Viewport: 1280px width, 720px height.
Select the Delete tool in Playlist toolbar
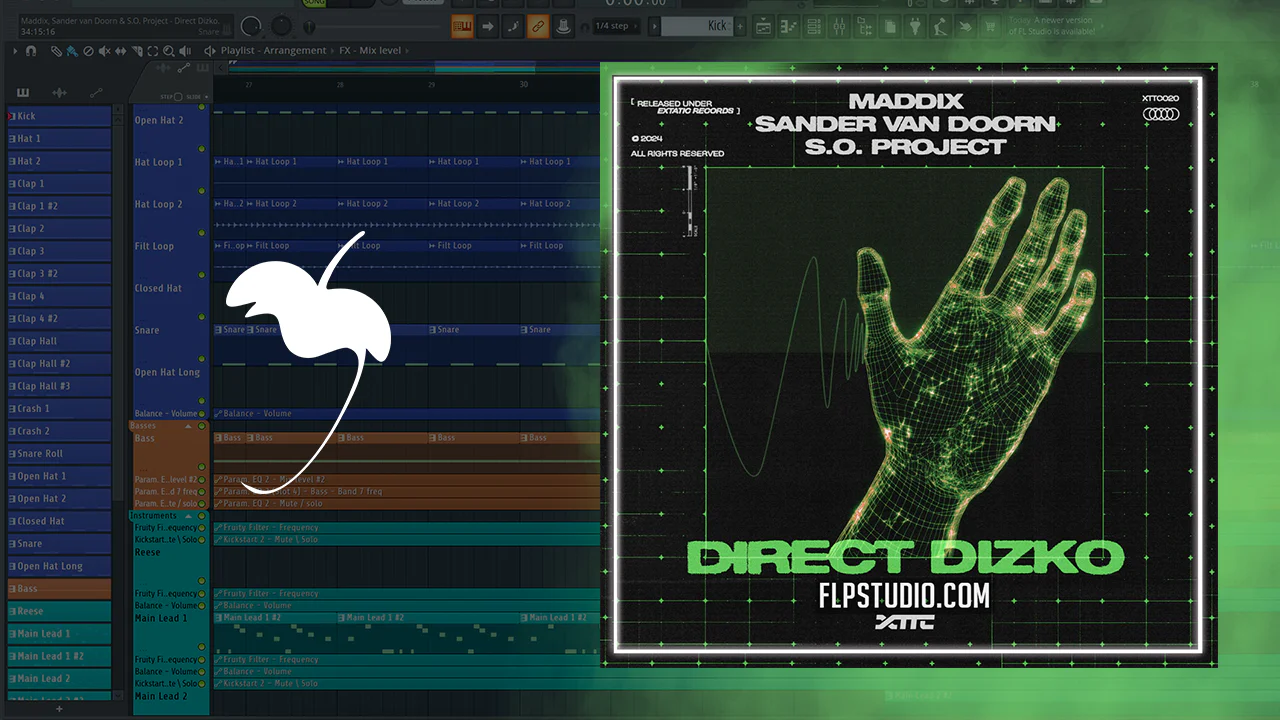[88, 50]
